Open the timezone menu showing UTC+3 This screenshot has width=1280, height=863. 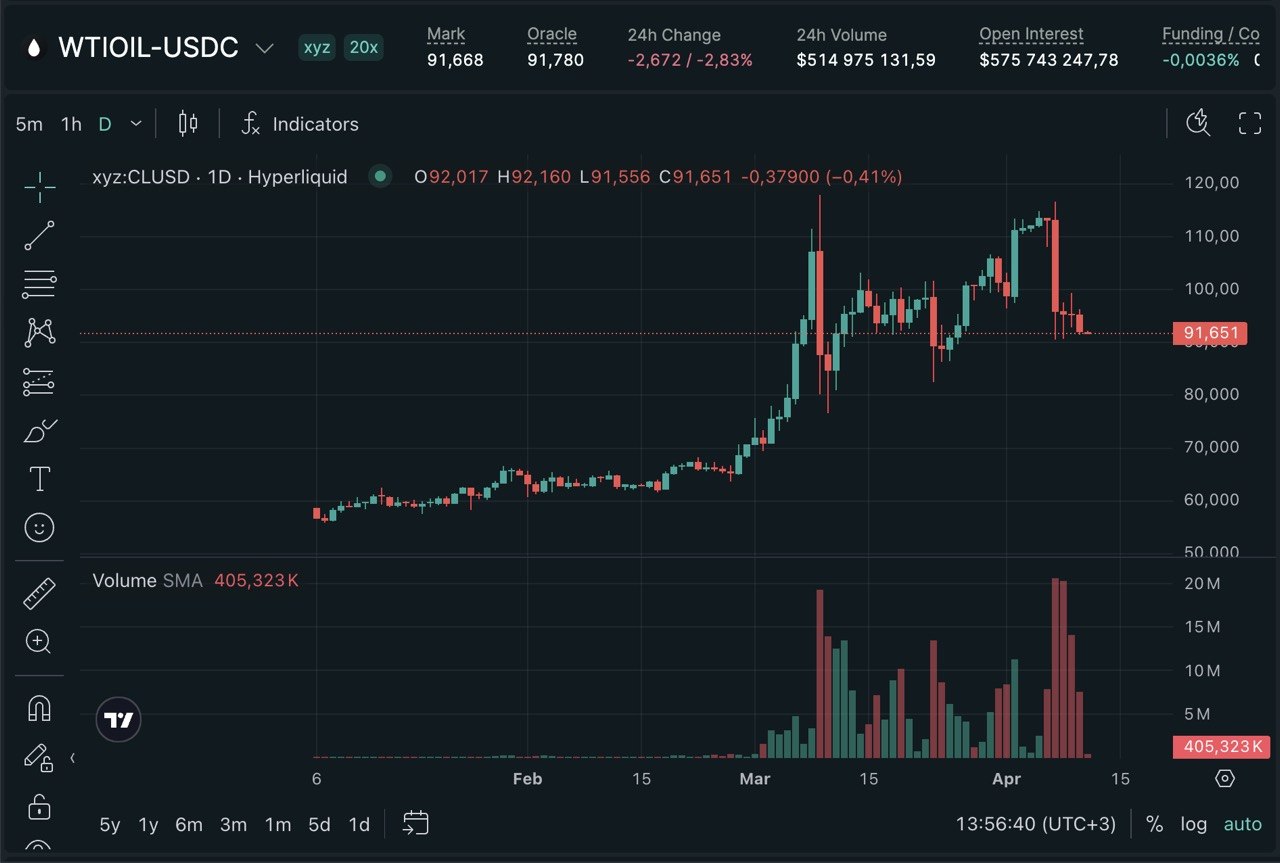click(x=1036, y=824)
